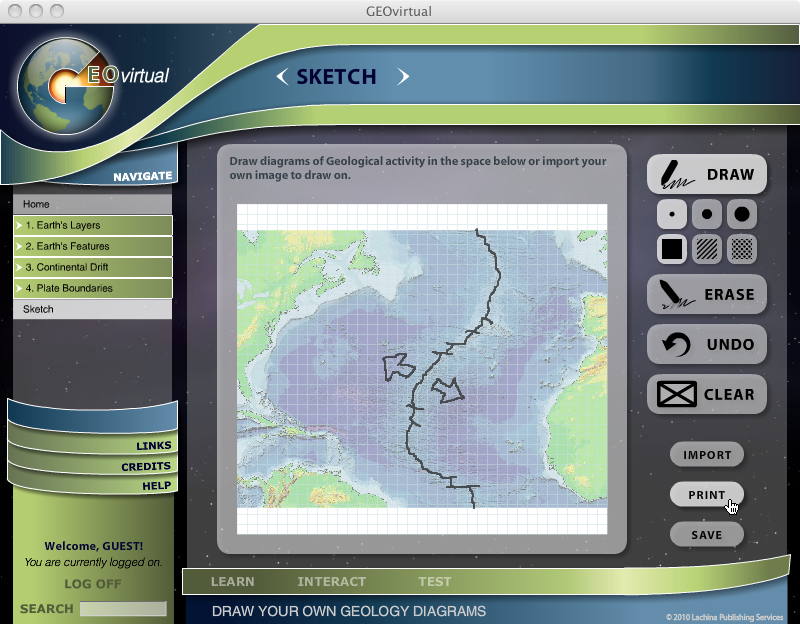Expand the 3. Continental Drift section
This screenshot has height=624, width=800.
coord(92,267)
